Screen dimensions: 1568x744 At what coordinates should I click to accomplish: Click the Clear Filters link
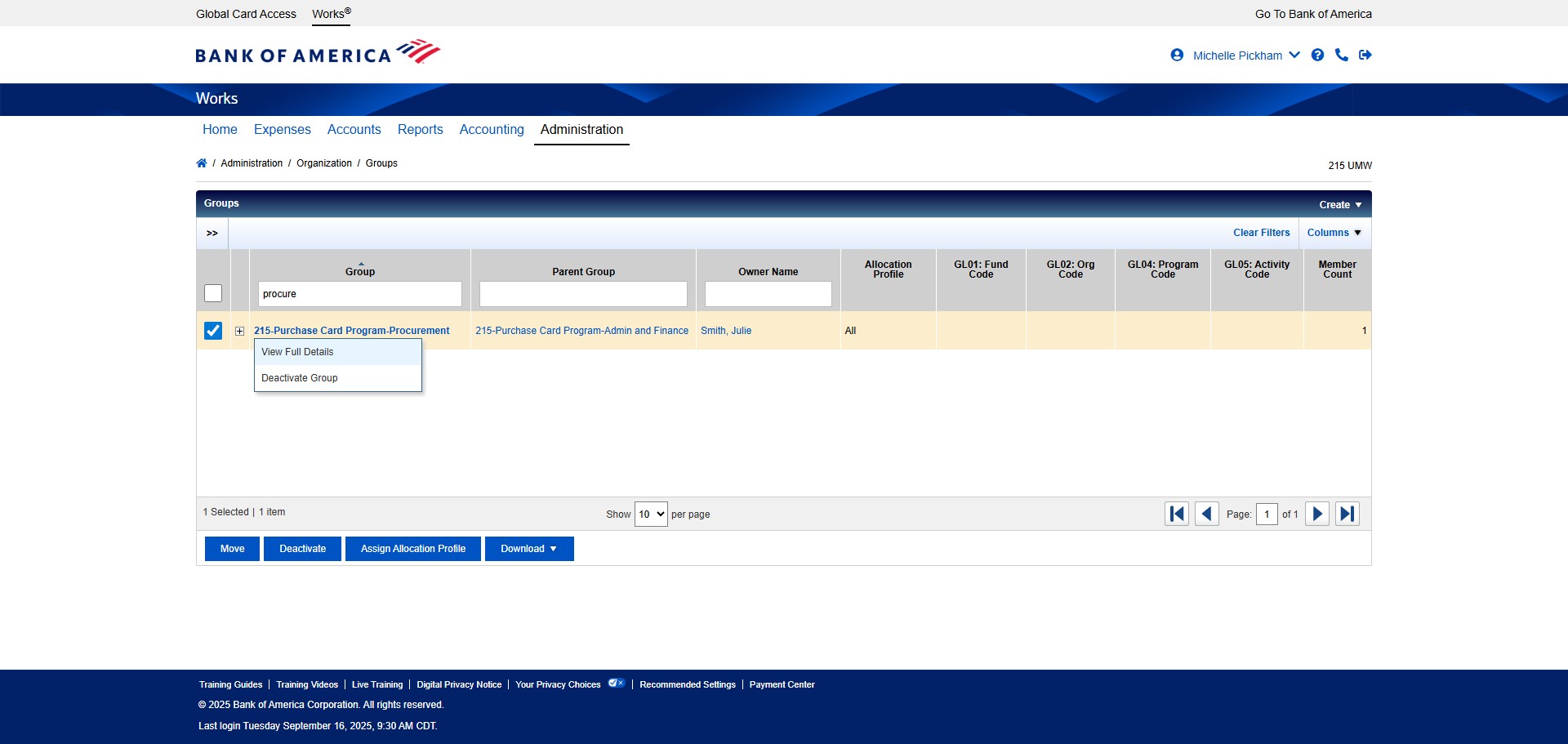pos(1261,233)
